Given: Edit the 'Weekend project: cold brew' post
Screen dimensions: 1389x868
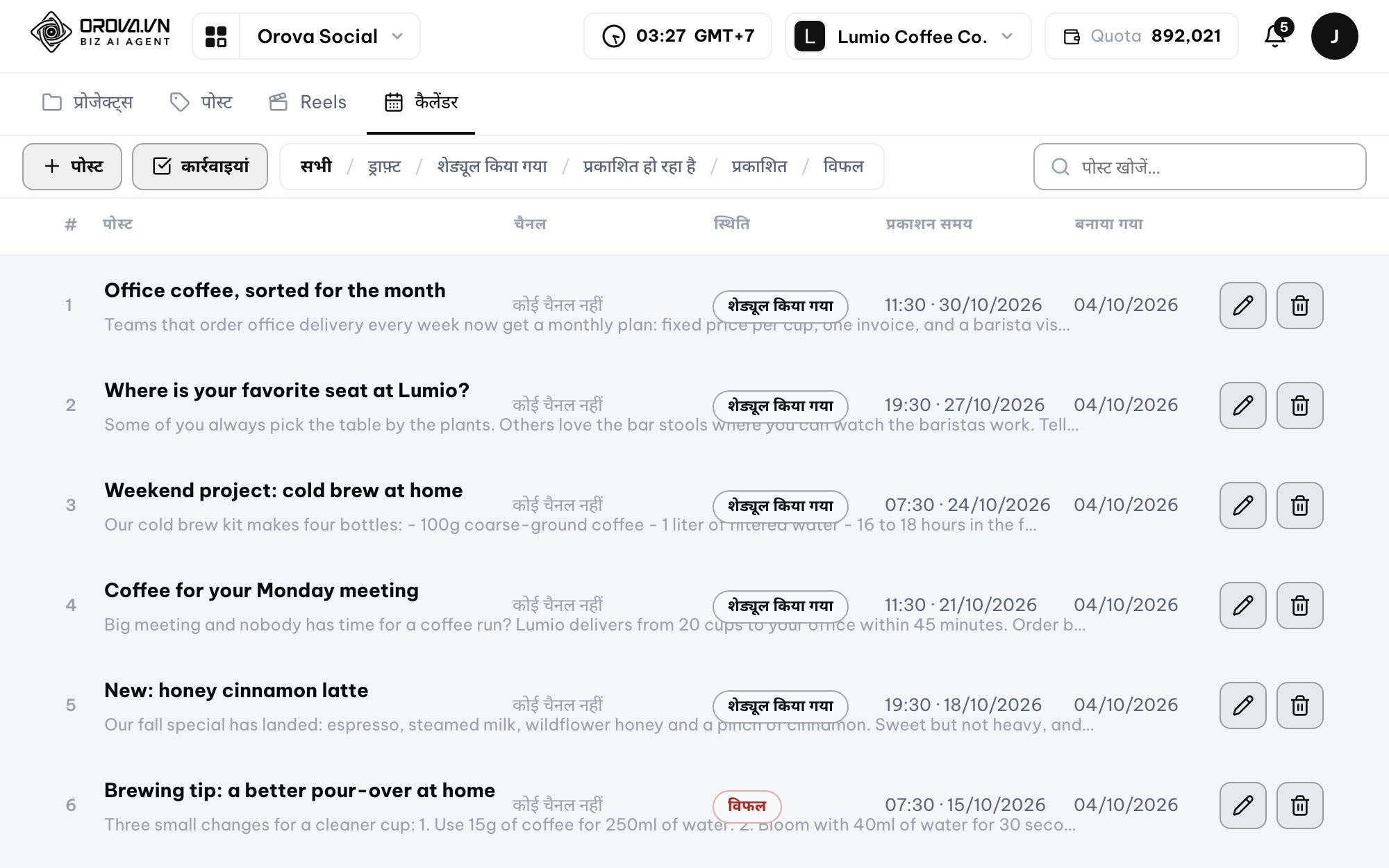Looking at the screenshot, I should coord(1243,506).
